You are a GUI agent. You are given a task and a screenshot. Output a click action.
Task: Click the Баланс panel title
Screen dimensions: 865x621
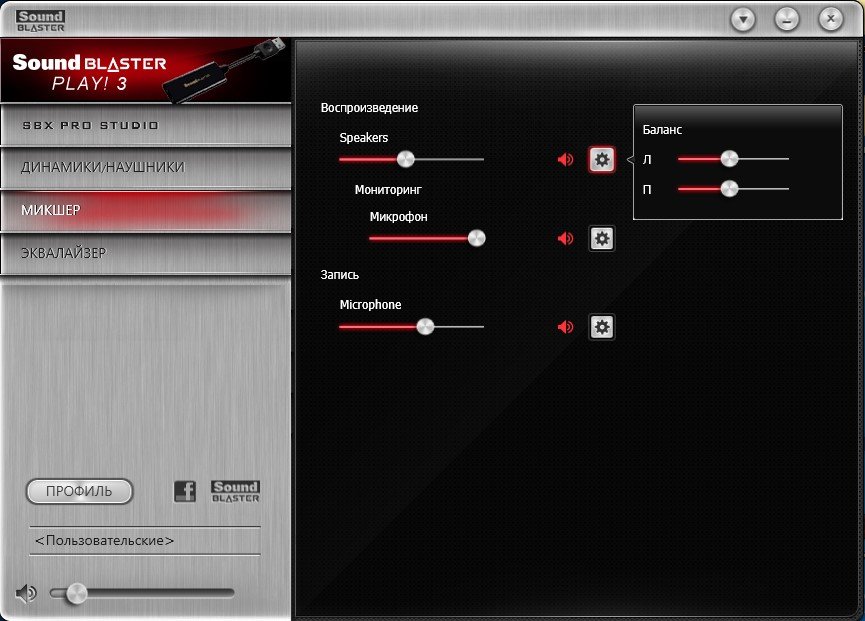click(x=662, y=130)
